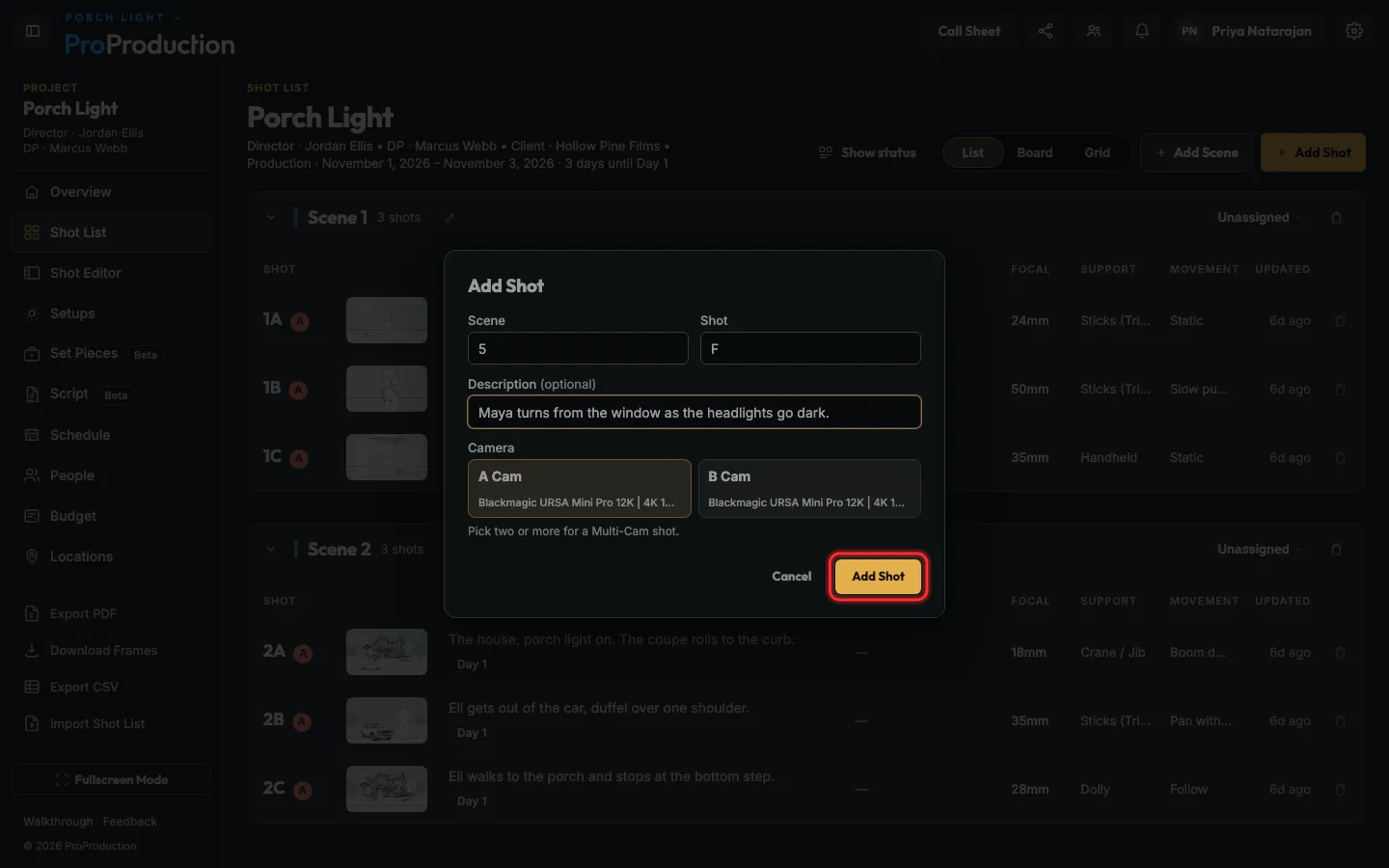This screenshot has width=1389, height=868.
Task: Click the trash icon on row 2A
Action: [1340, 652]
